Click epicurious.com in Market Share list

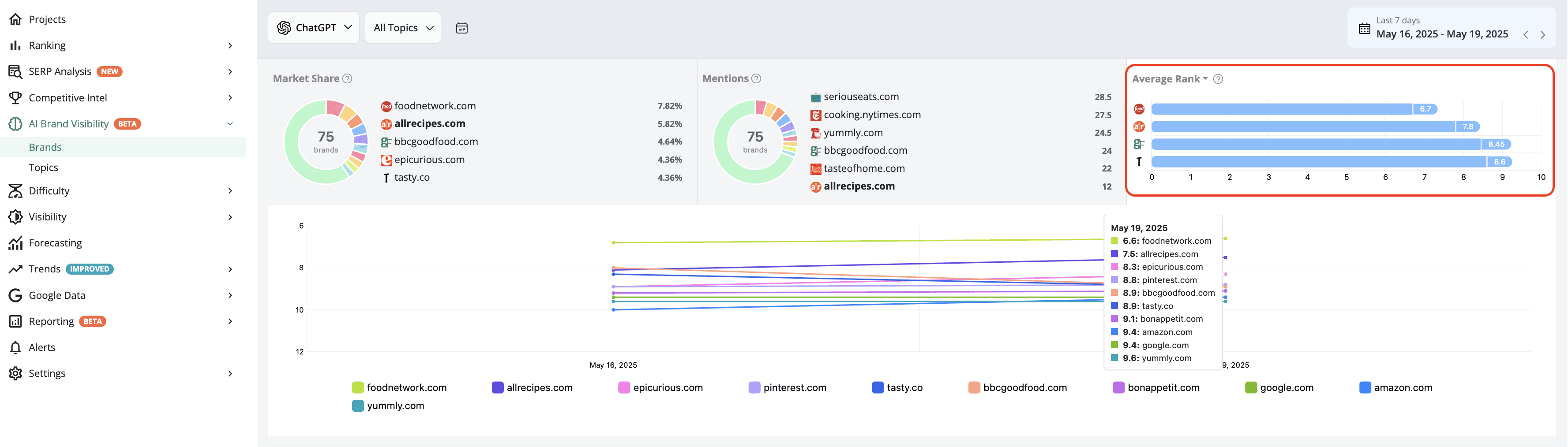tap(429, 160)
